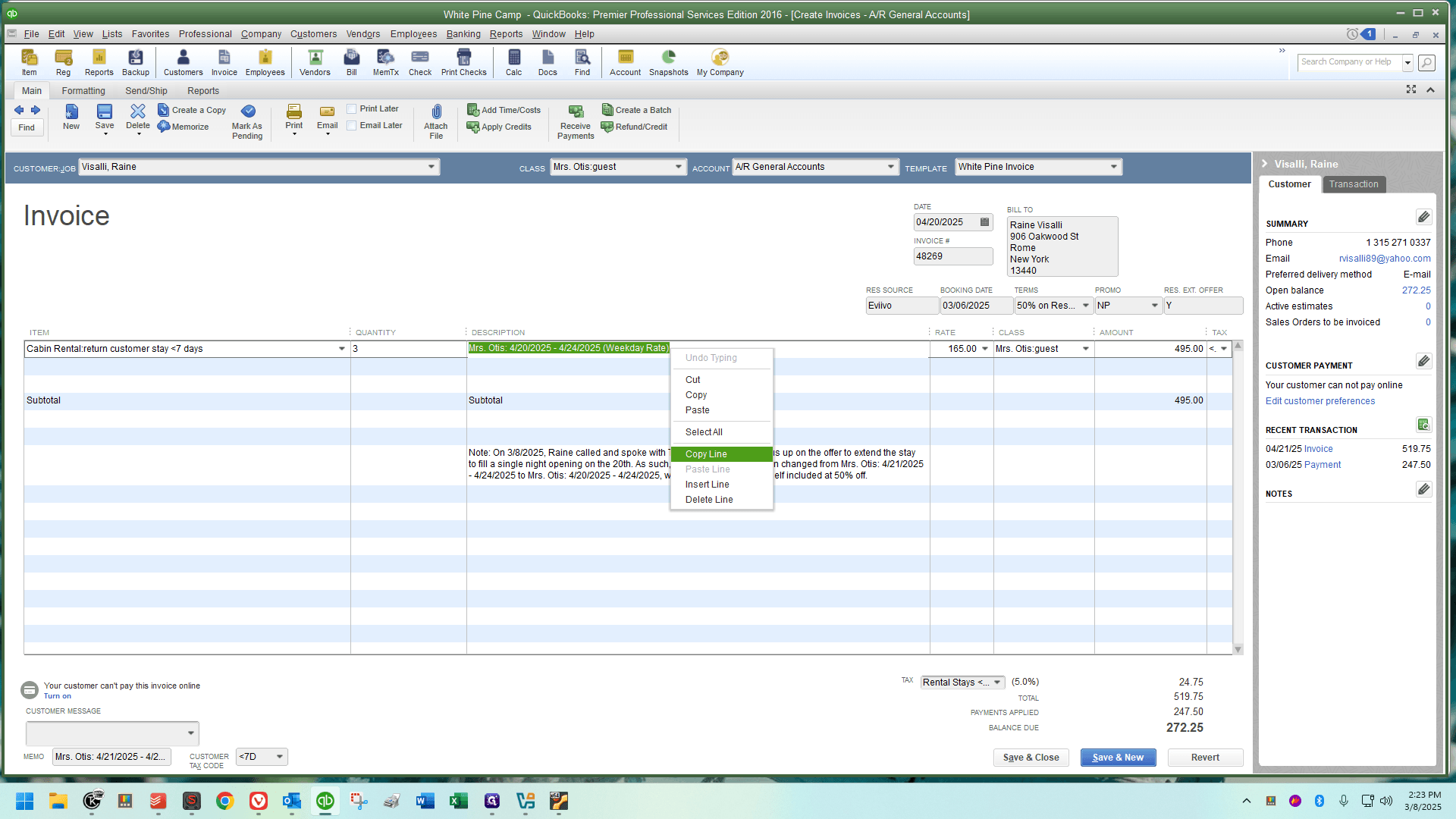The image size is (1456, 819).
Task: Open the Reg register icon
Action: click(x=63, y=62)
